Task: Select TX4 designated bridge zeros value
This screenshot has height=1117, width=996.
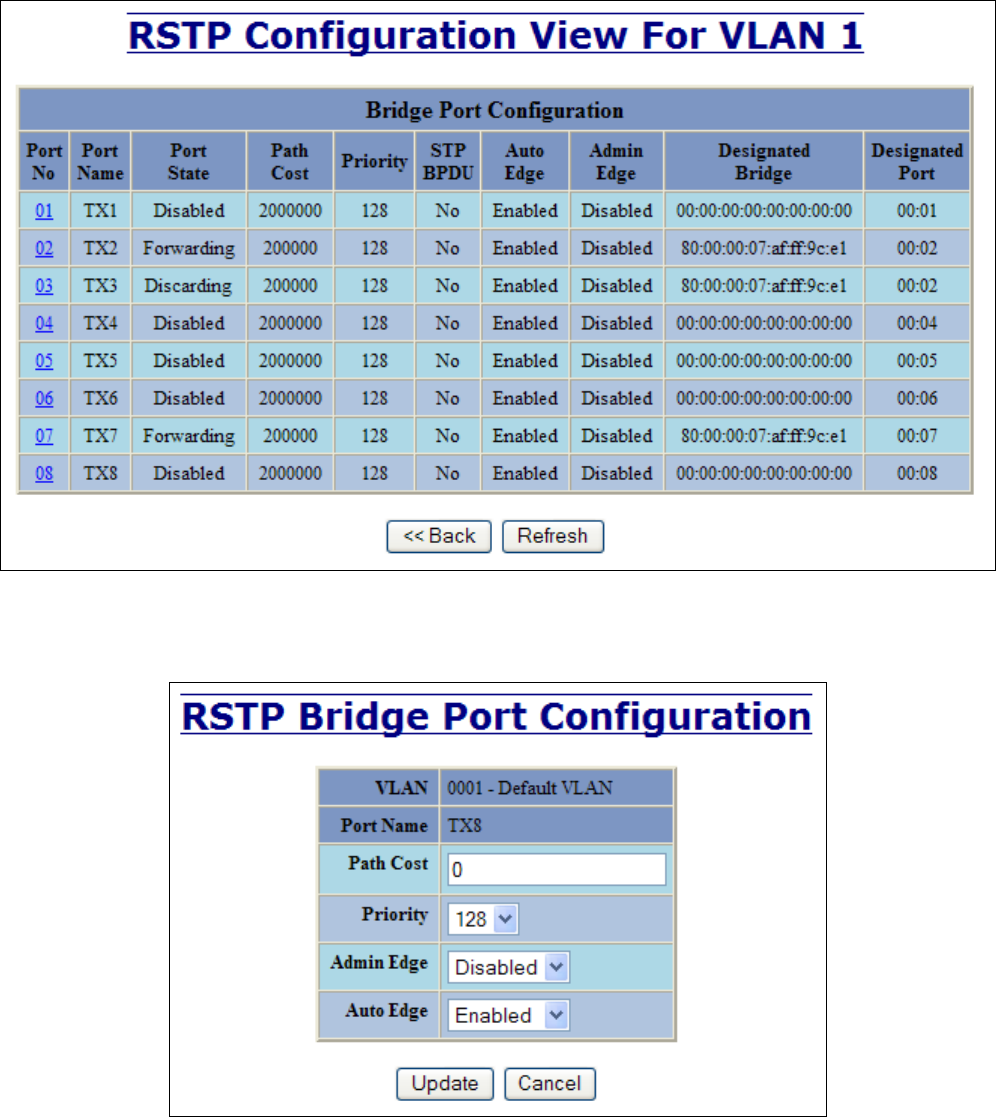Action: click(764, 323)
